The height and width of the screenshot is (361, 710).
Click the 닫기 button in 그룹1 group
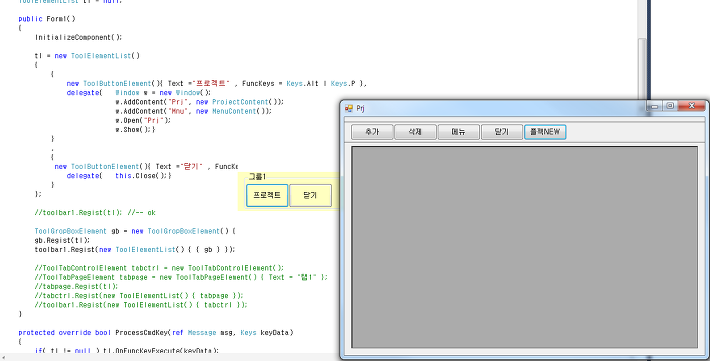(310, 195)
